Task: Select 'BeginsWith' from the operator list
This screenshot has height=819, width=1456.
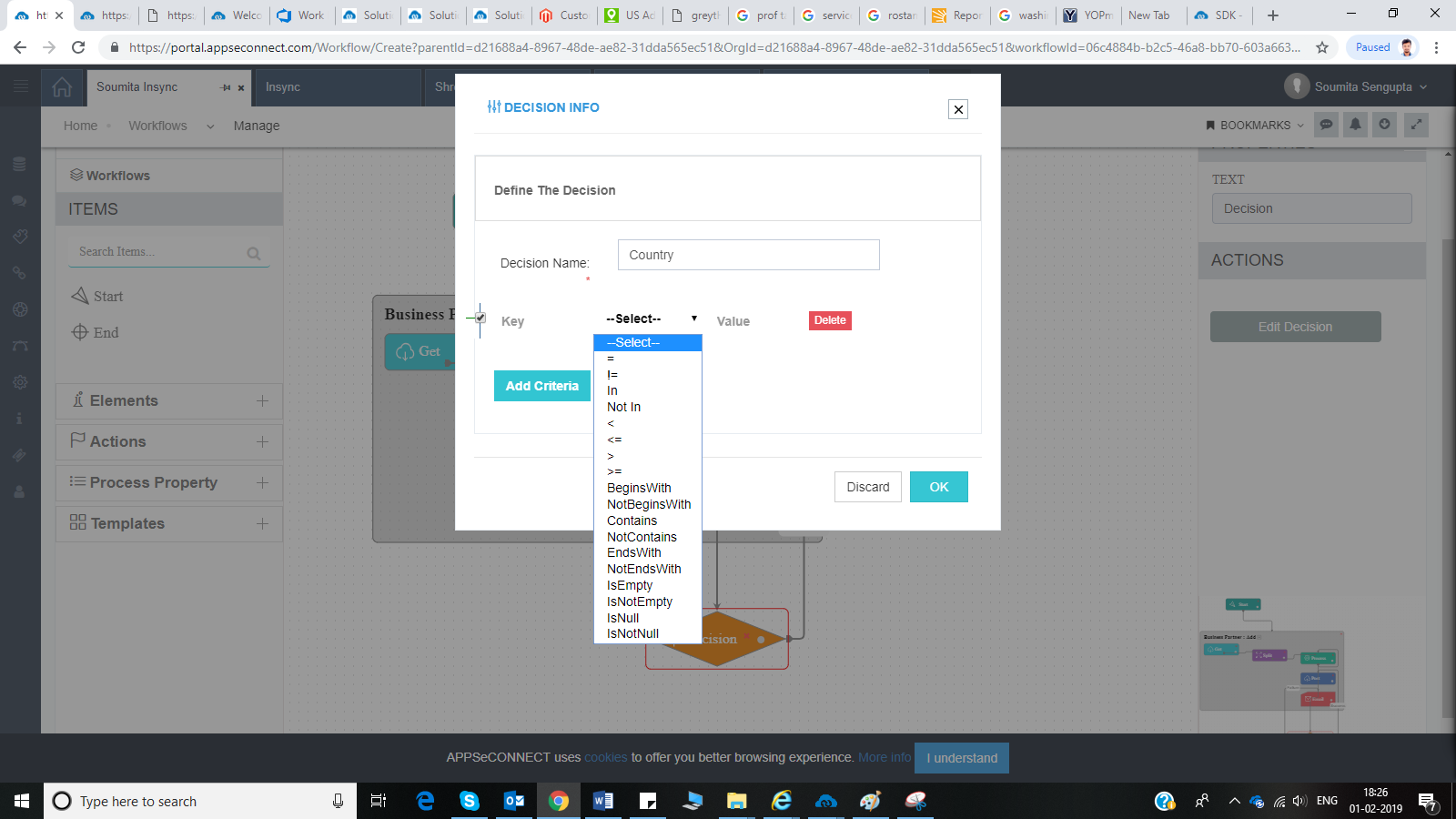Action: click(x=639, y=489)
